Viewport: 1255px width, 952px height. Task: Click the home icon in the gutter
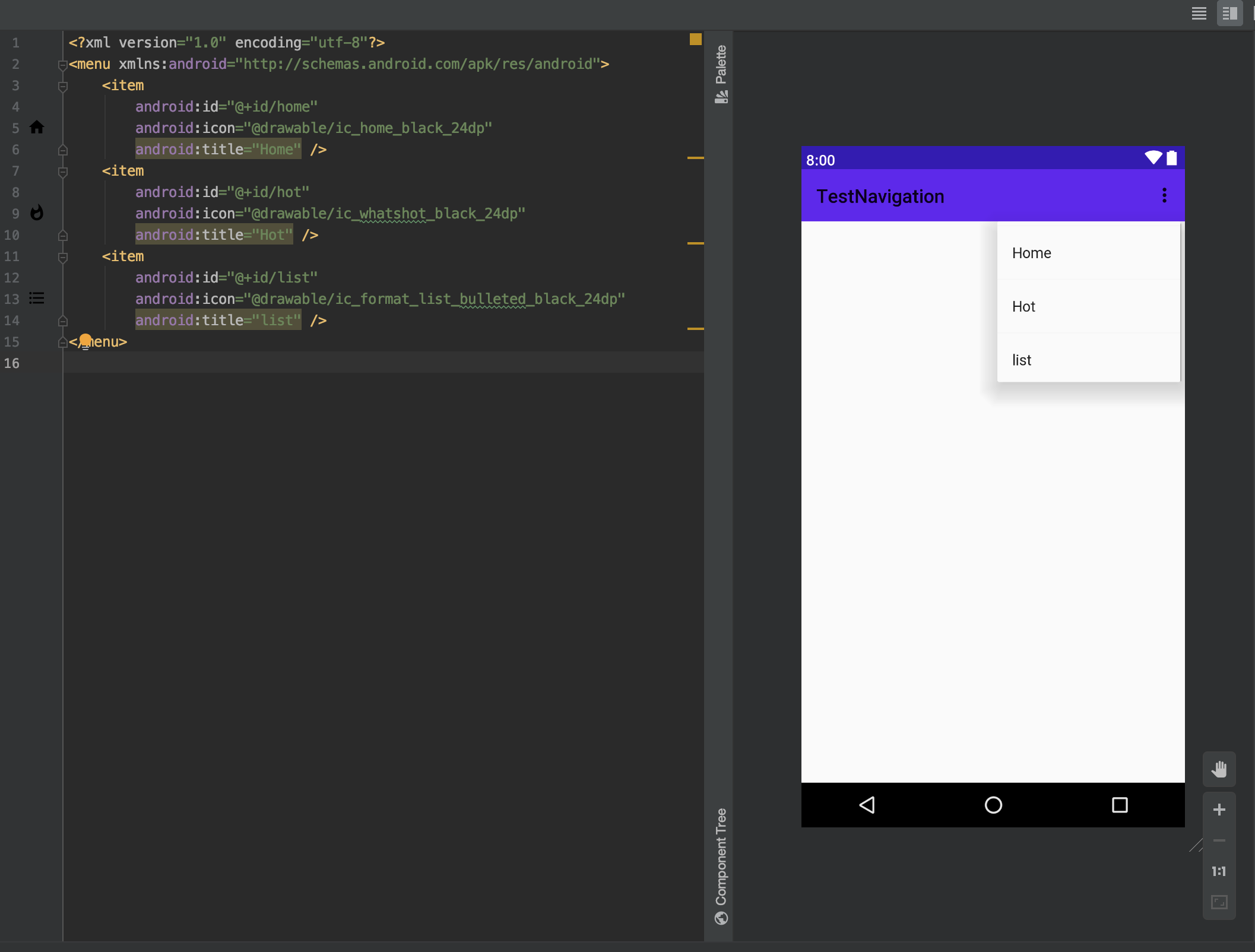tap(37, 128)
